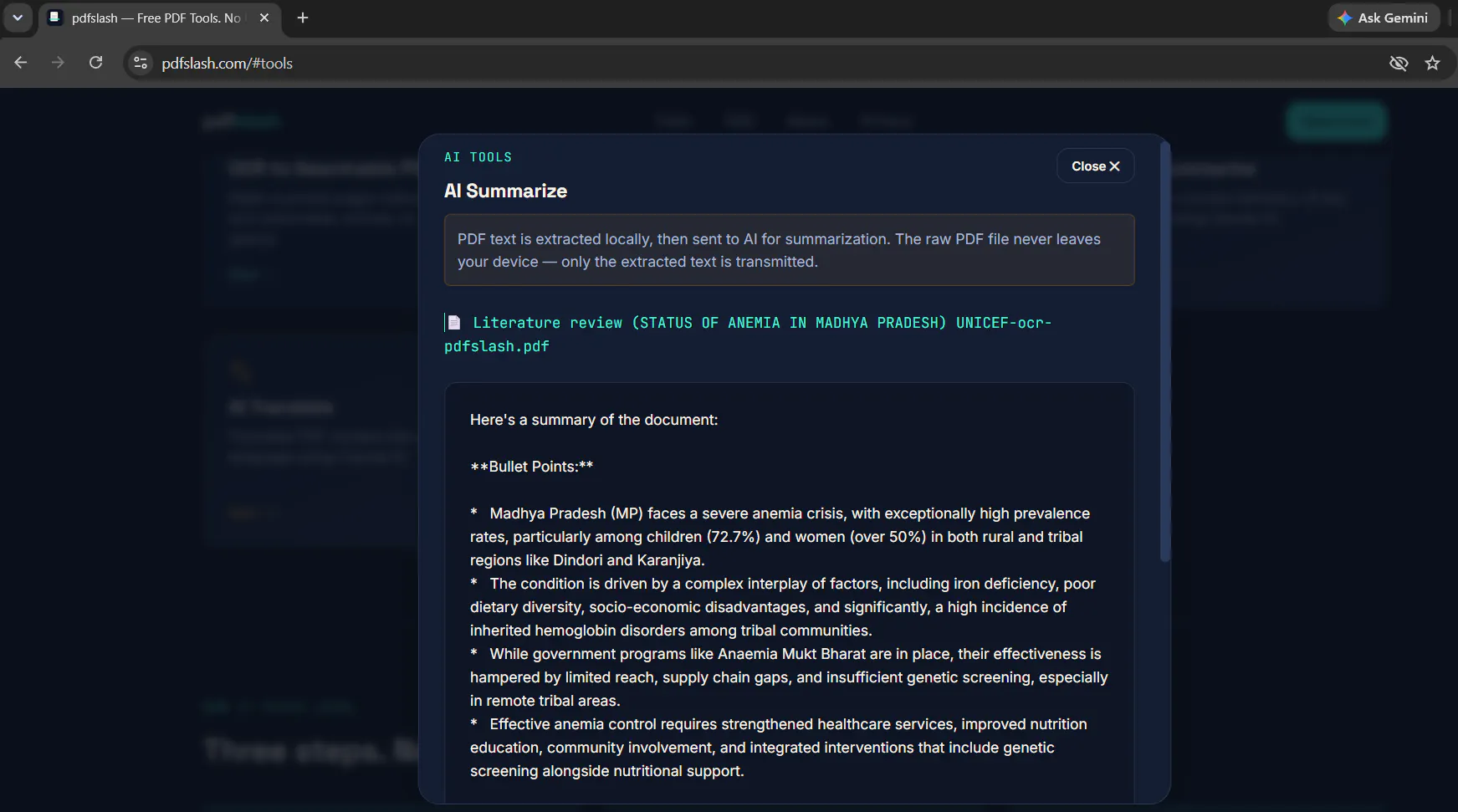Image resolution: width=1458 pixels, height=812 pixels.
Task: Select the pdfslash browser tab
Action: (x=159, y=18)
